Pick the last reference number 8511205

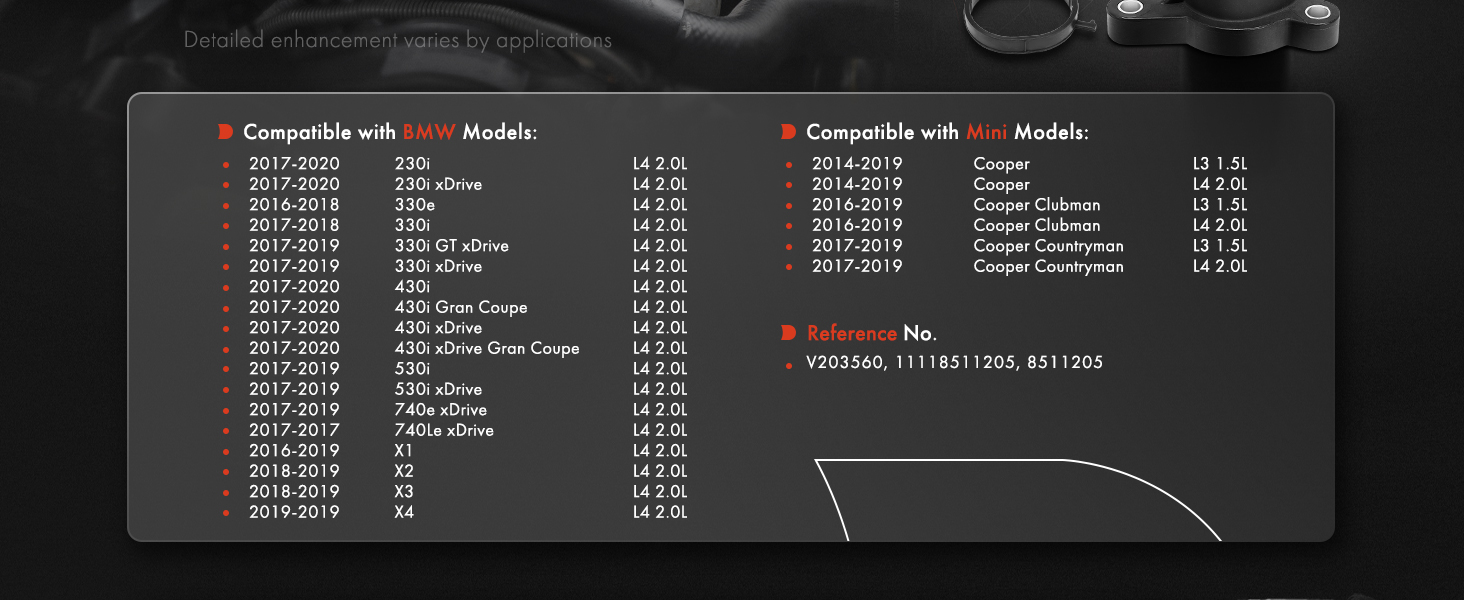click(x=1065, y=363)
